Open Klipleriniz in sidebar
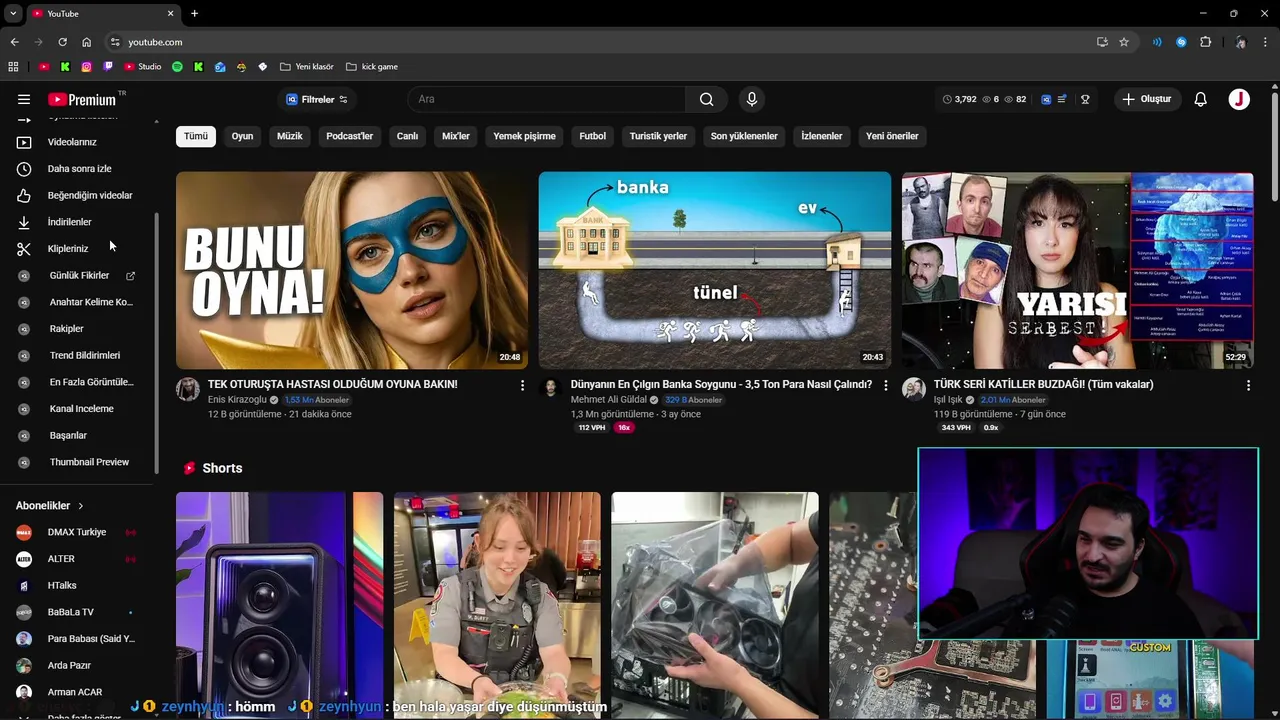 (x=79, y=249)
